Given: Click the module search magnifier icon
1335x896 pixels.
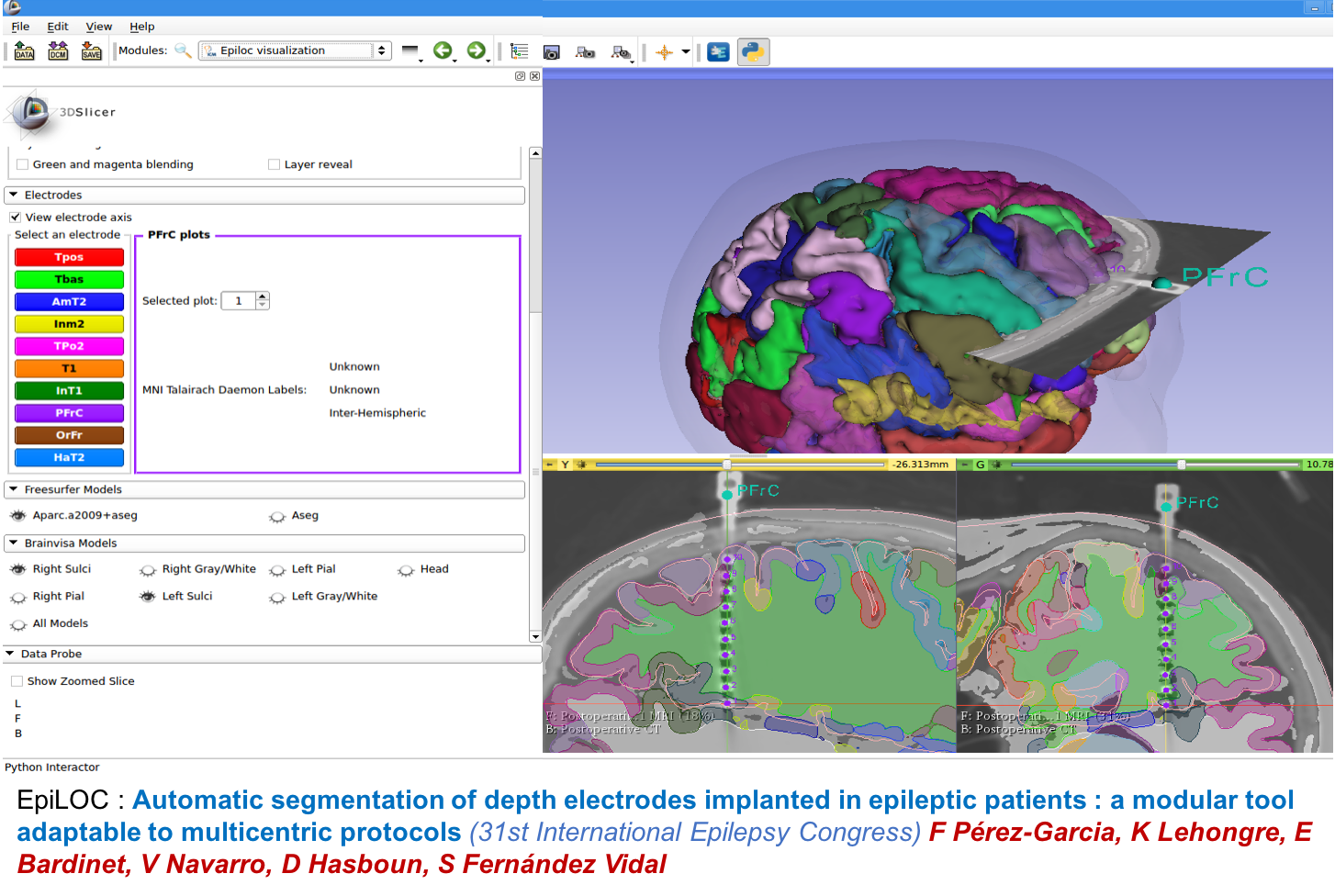Looking at the screenshot, I should [183, 50].
